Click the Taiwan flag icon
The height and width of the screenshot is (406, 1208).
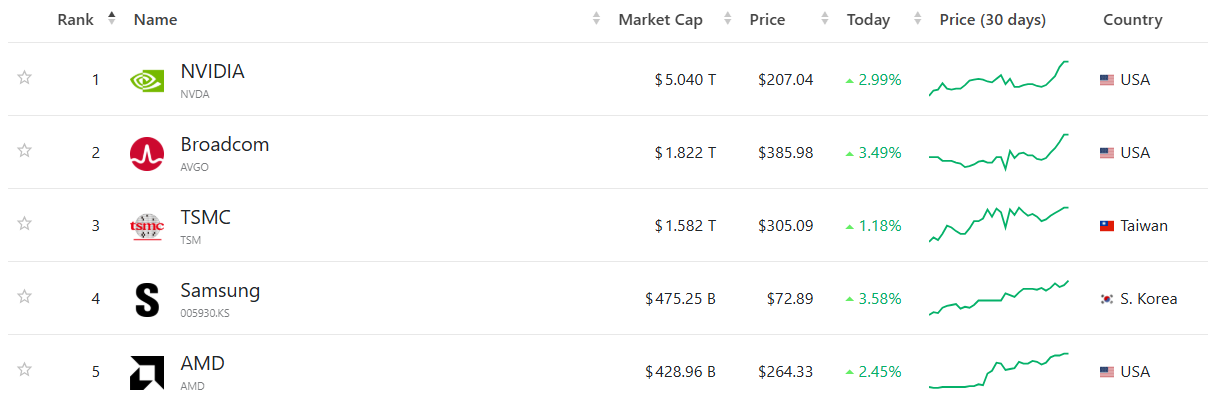coord(1106,226)
